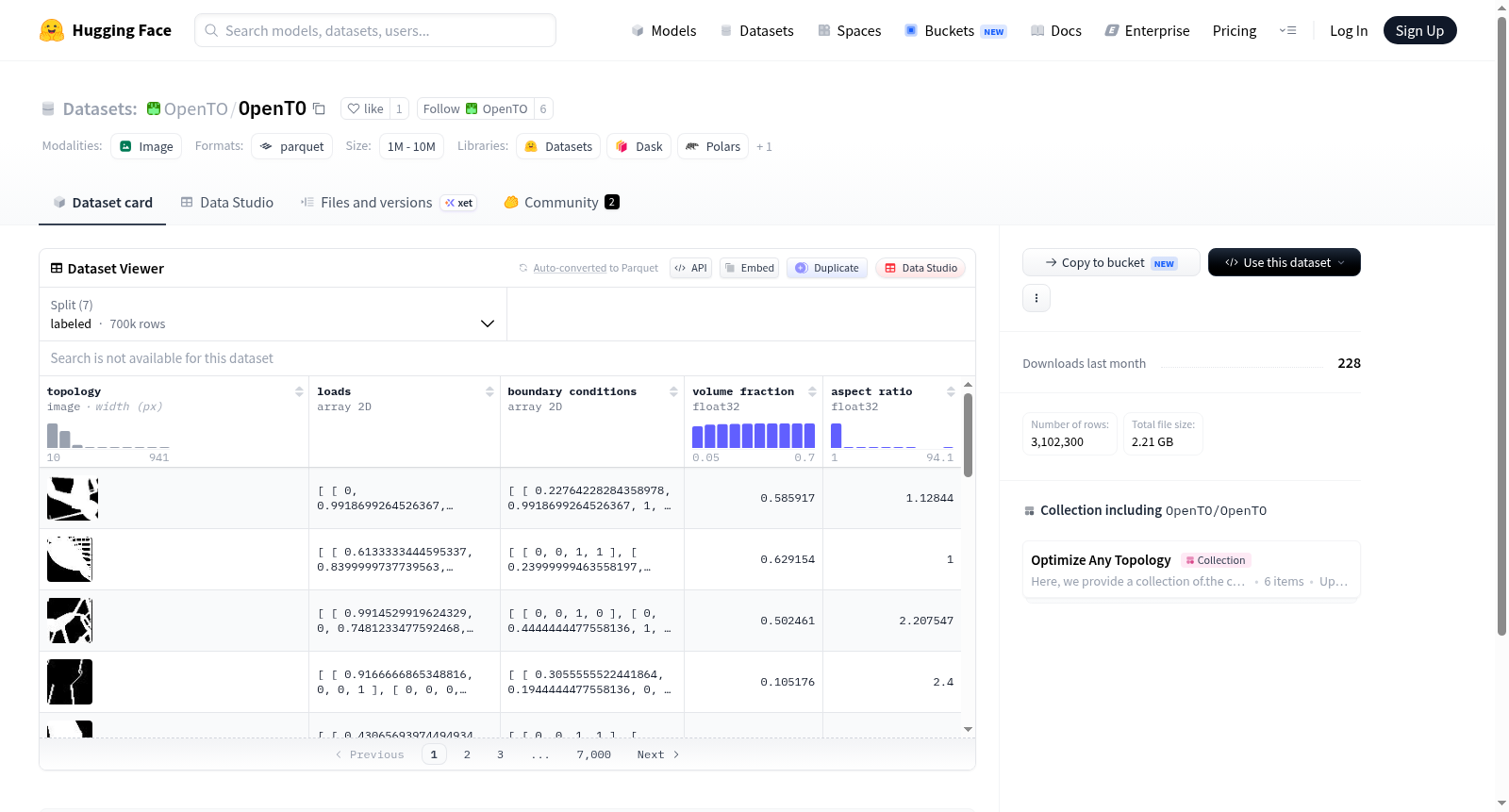
Task: Click the like count number
Action: pyautogui.click(x=399, y=108)
